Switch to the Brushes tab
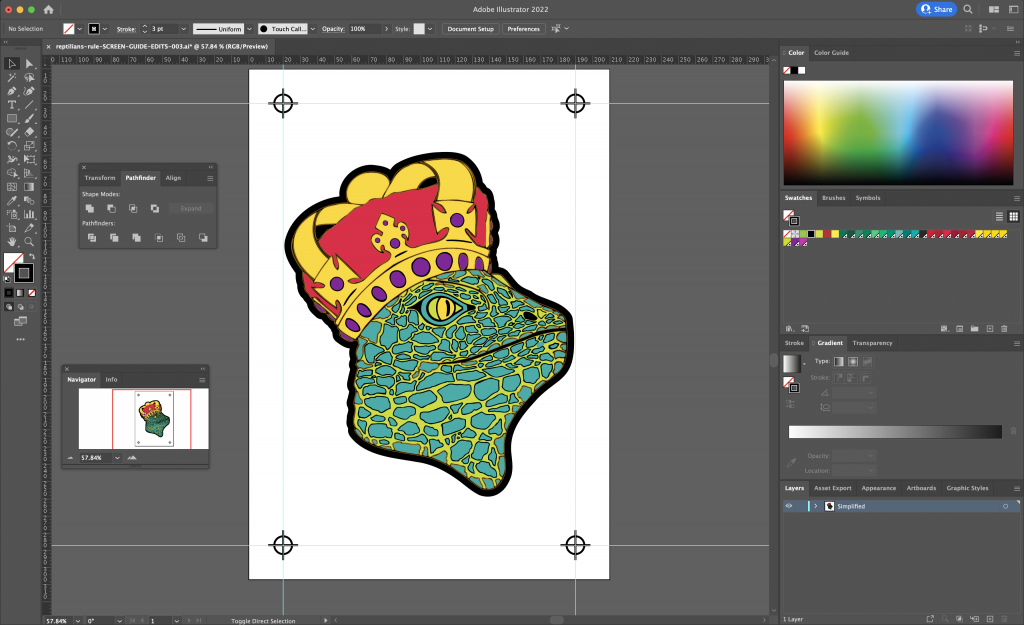The image size is (1024, 625). 833,198
